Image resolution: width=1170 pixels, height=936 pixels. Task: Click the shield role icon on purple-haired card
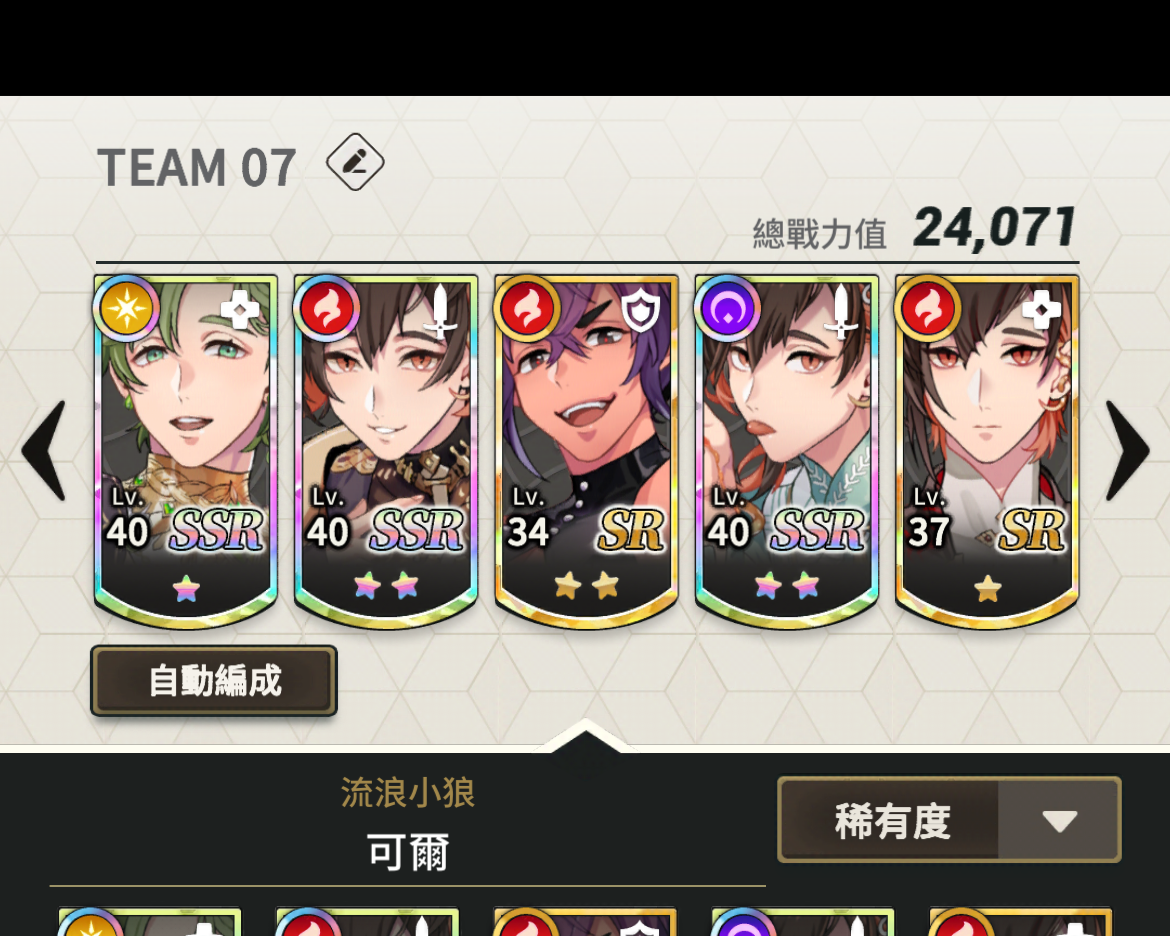(641, 310)
